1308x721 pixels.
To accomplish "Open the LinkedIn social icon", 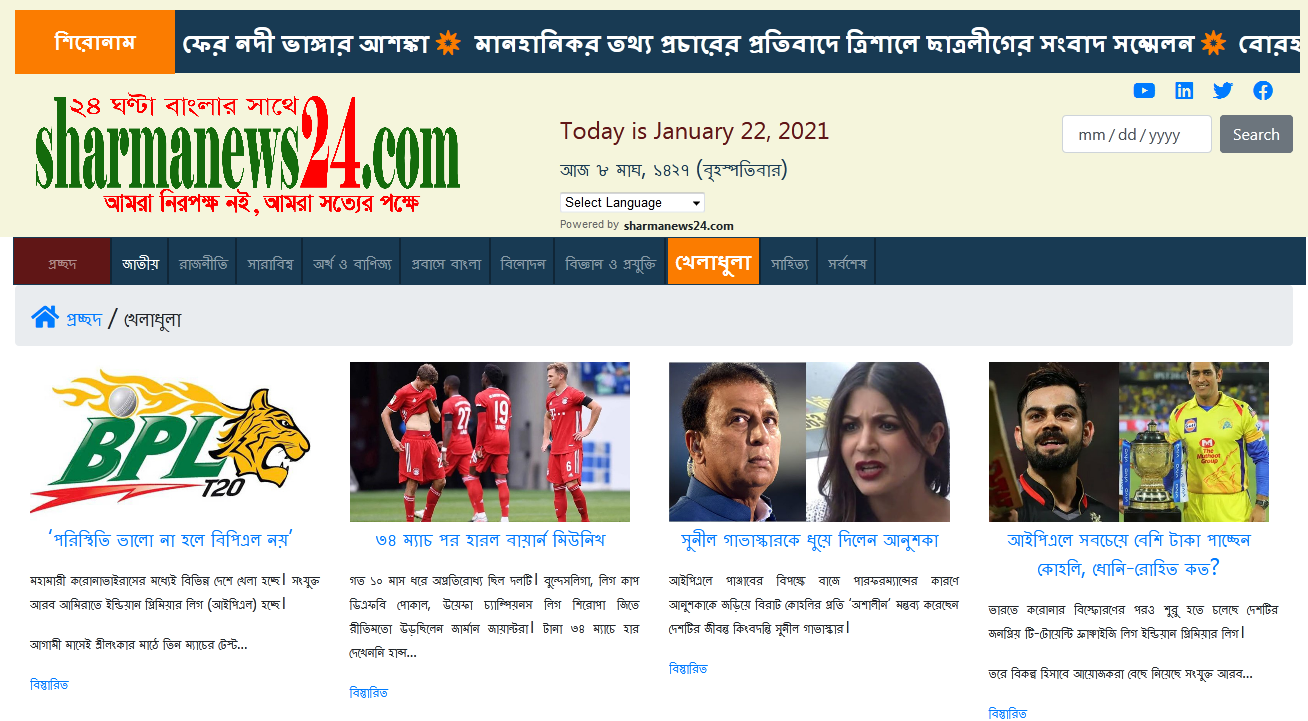I will [1184, 91].
